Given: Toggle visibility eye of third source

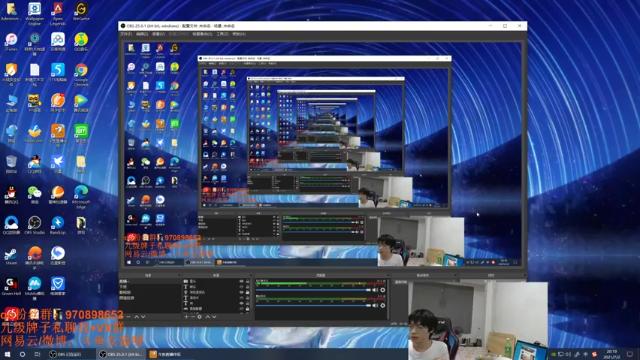Looking at the screenshot, I should (241, 292).
